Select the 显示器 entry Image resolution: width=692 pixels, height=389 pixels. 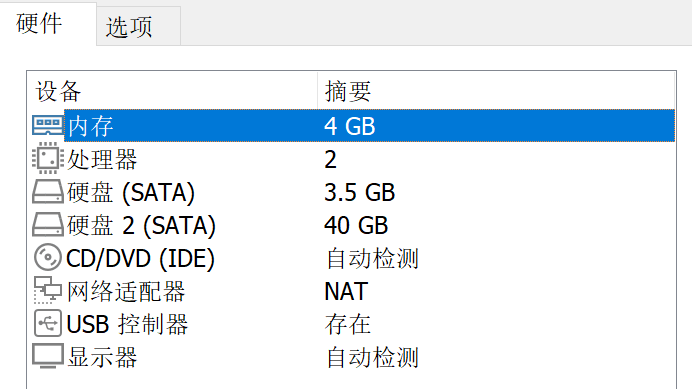[x=354, y=357]
